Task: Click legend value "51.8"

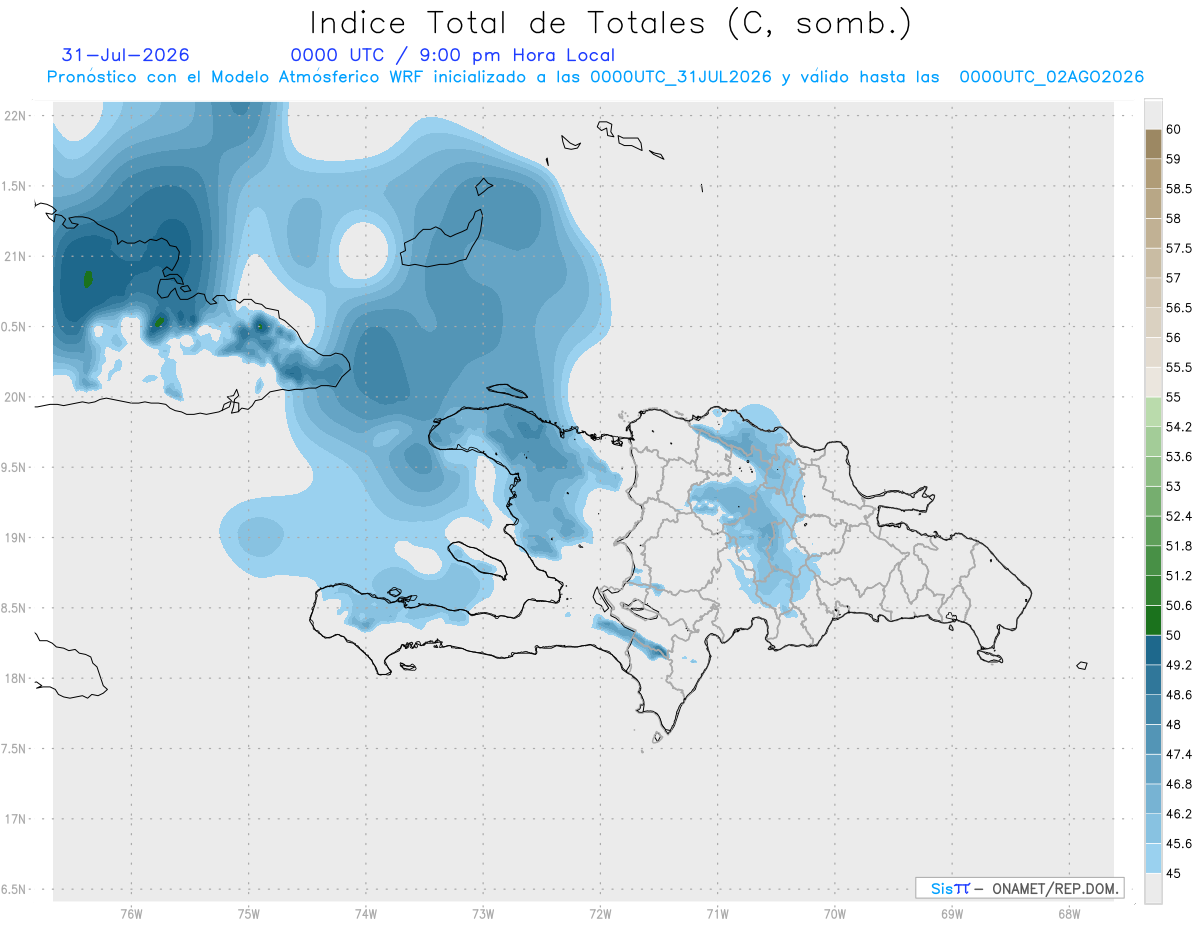Action: [x=1179, y=546]
